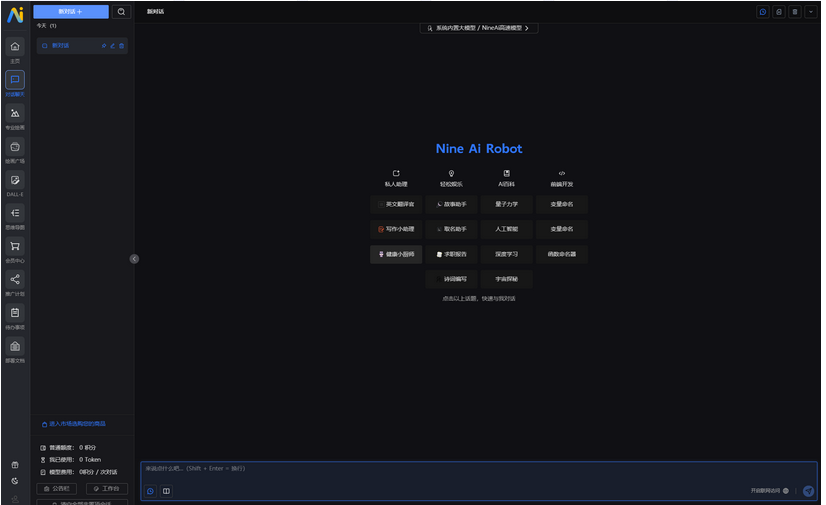
Task: Delete the 新对话 conversation with trash icon
Action: pos(122,46)
